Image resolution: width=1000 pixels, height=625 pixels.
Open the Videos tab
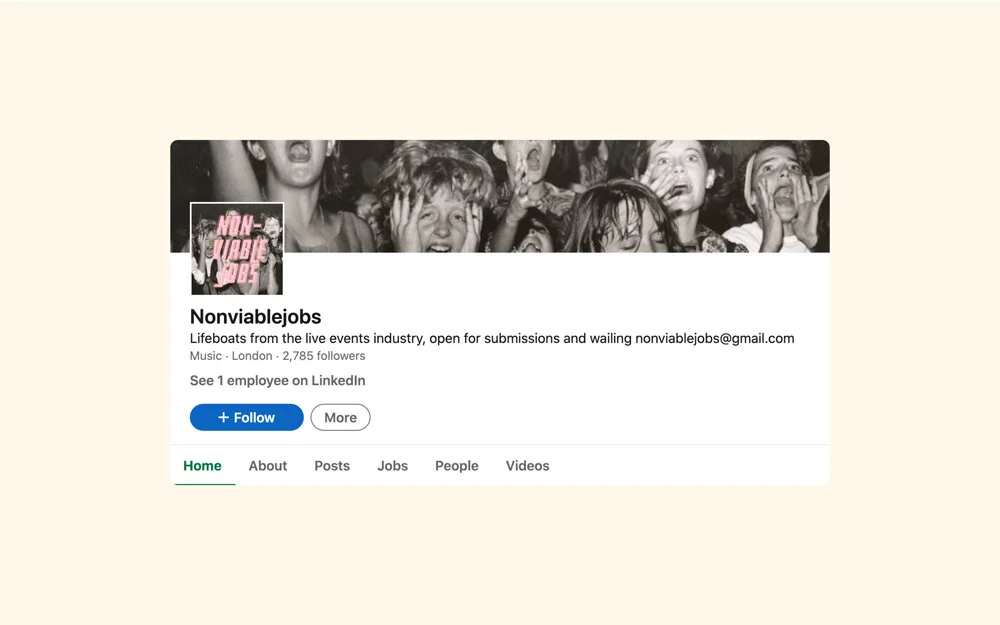pos(527,466)
